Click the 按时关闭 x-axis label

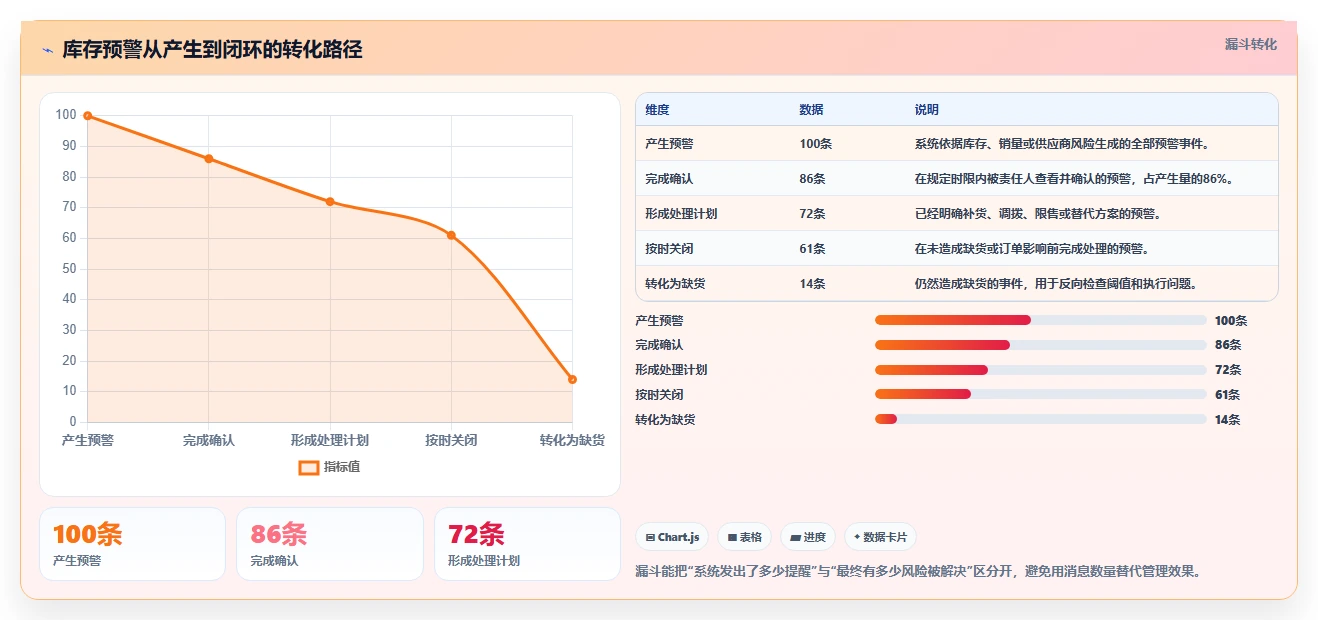click(451, 440)
